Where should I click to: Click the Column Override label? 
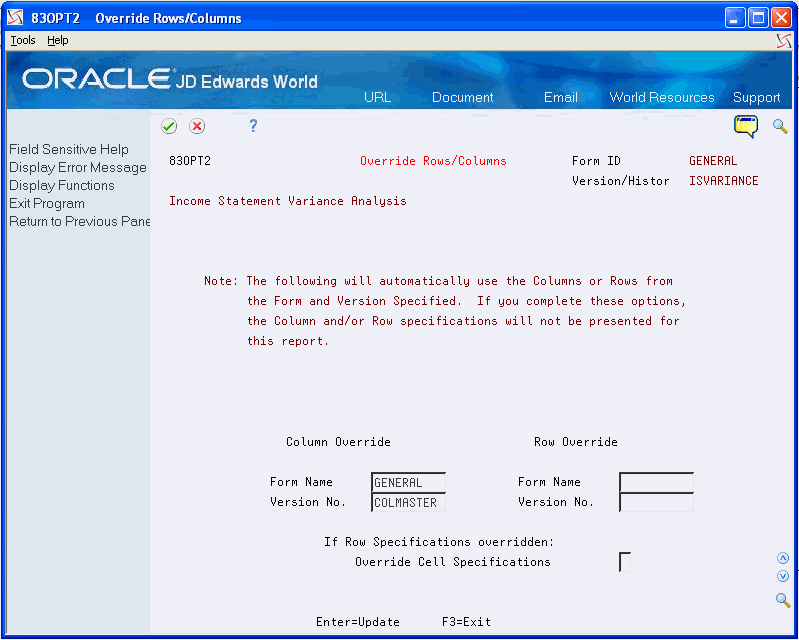338,442
